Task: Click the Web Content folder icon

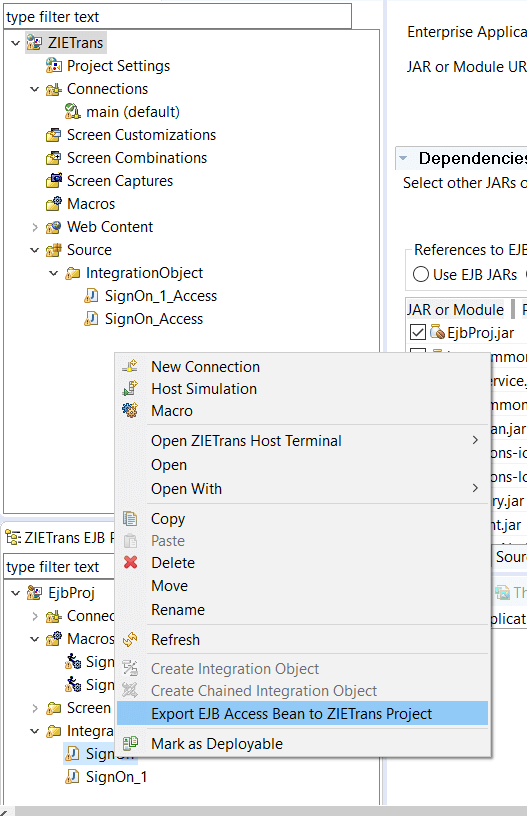Action: pyautogui.click(x=53, y=227)
